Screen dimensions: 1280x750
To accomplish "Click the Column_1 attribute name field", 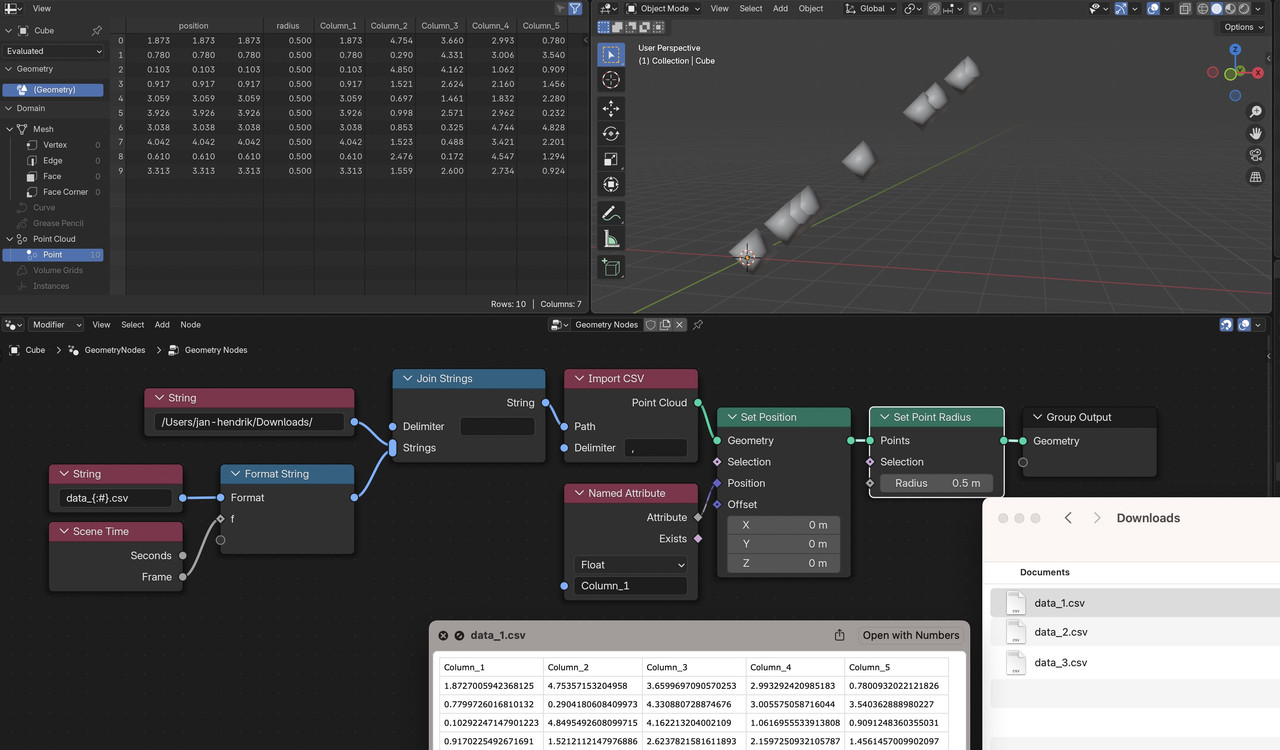I will point(630,586).
